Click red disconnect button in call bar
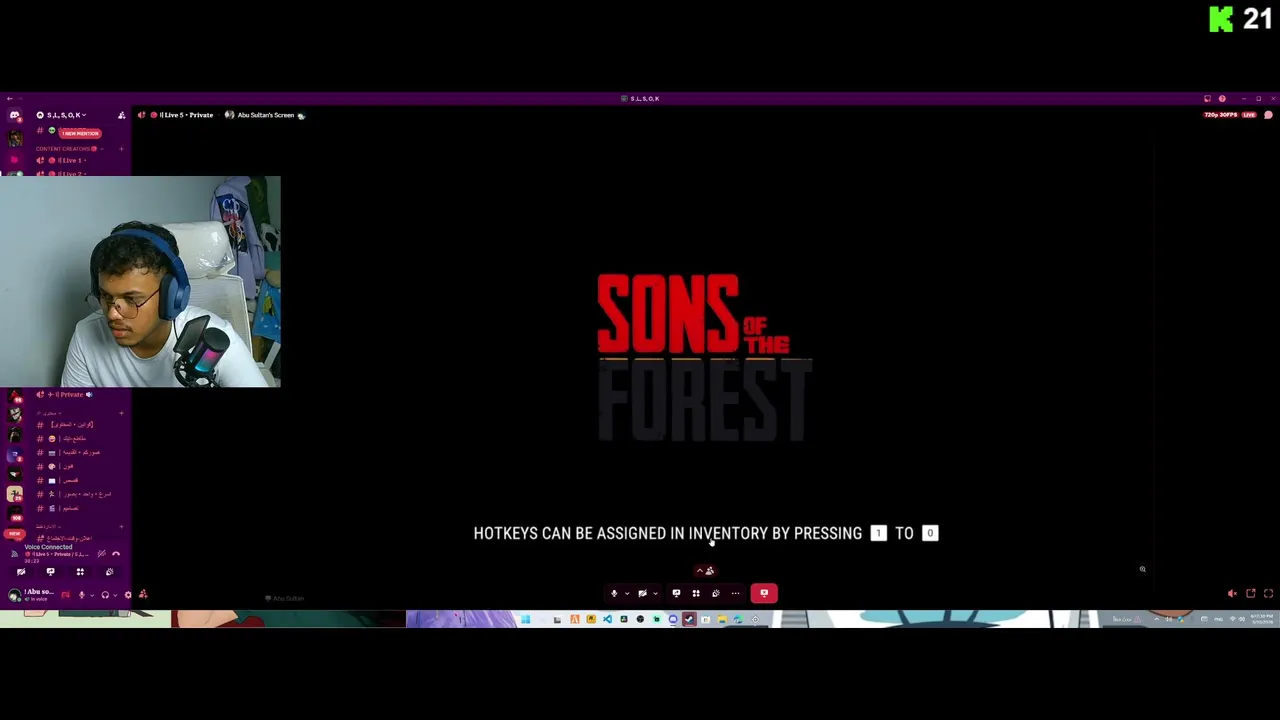Viewport: 1280px width, 720px height. pos(764,593)
